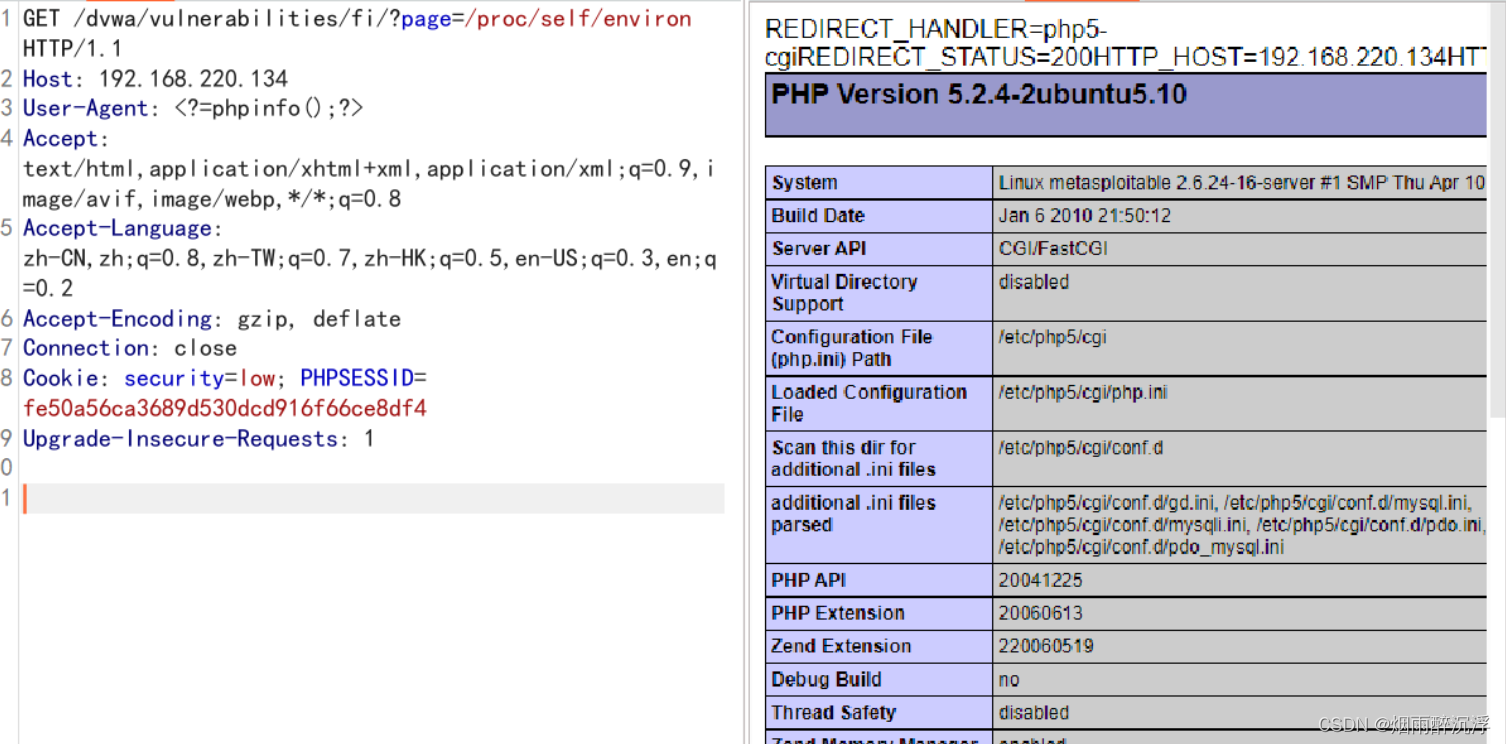Select PHP Extension value 20060613
The height and width of the screenshot is (744, 1506).
[1040, 613]
